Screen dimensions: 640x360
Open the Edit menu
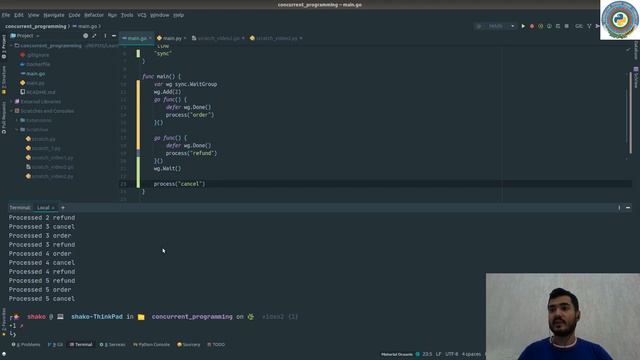tap(19, 15)
